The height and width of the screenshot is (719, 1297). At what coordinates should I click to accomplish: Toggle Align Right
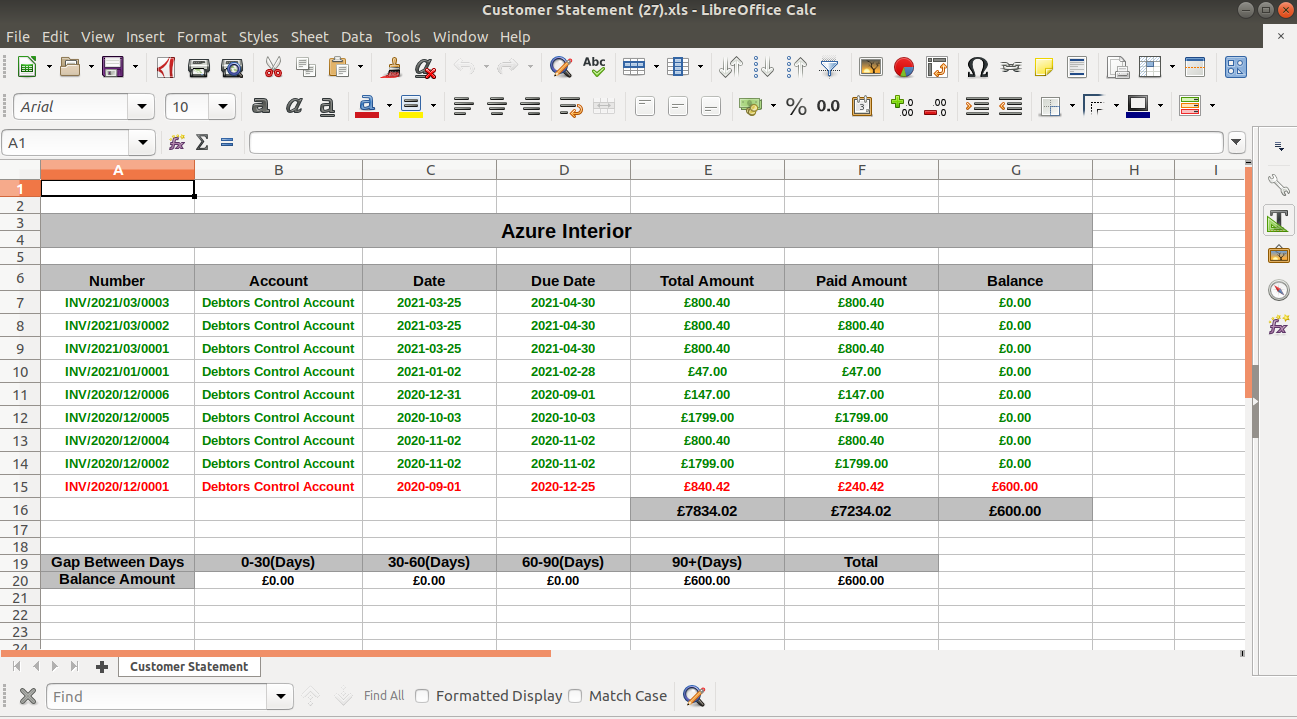click(531, 106)
